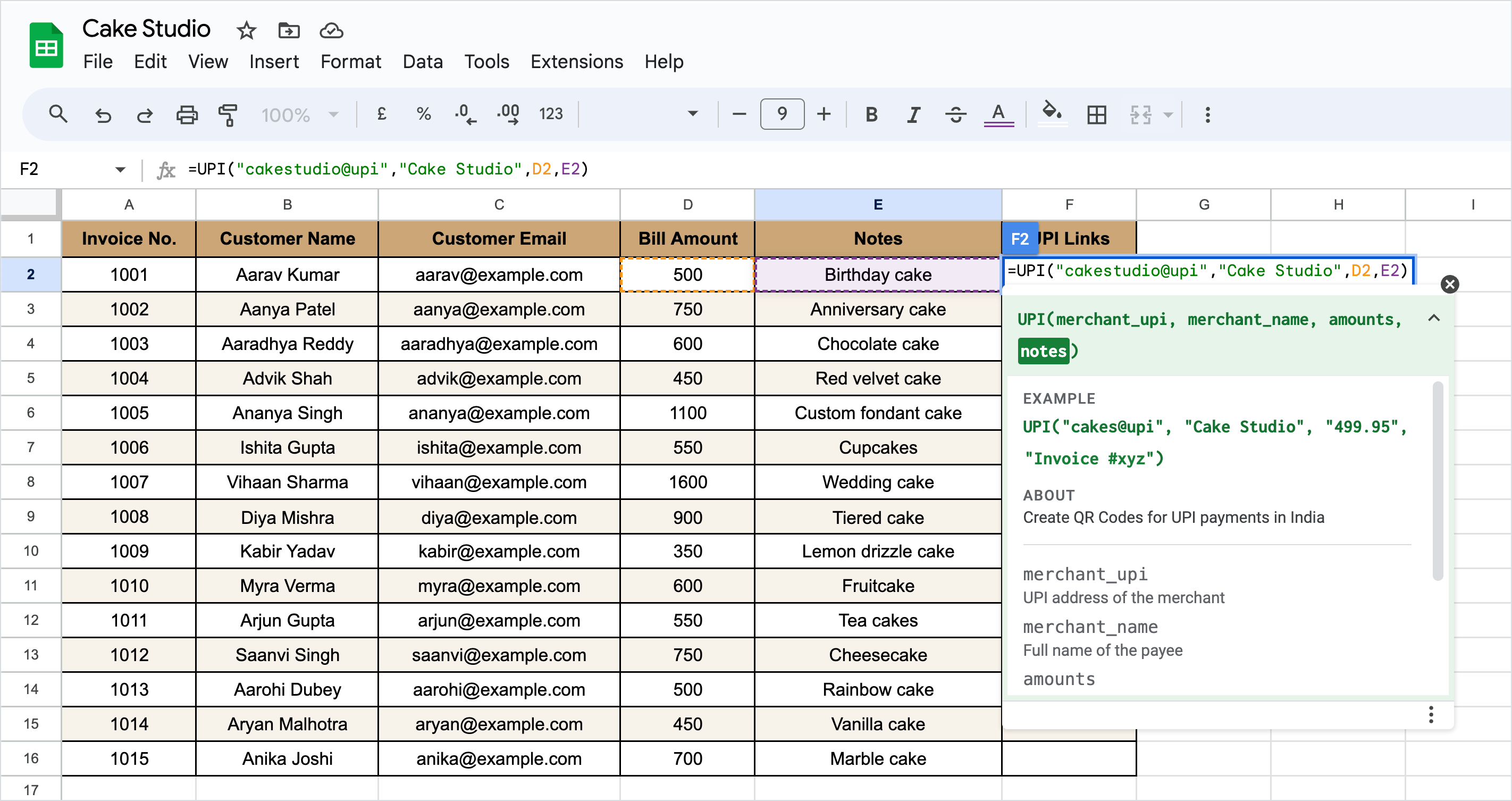Open the Edit menu
The image size is (1512, 801).
tap(150, 61)
